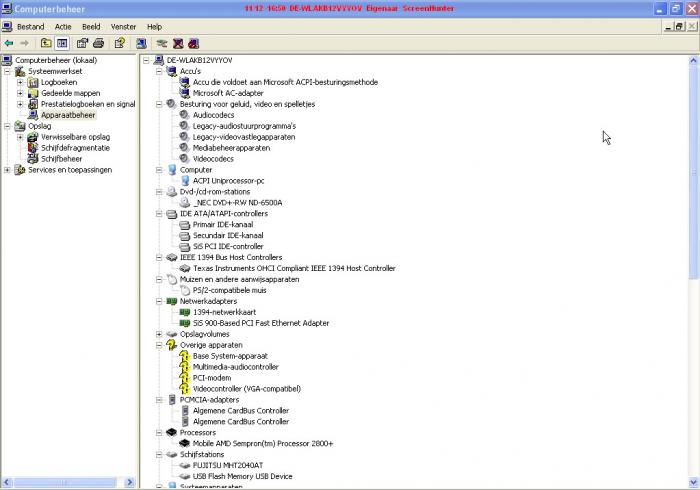Toggle the console tree show/hide icon
The image size is (700, 490).
pyautogui.click(x=62, y=43)
